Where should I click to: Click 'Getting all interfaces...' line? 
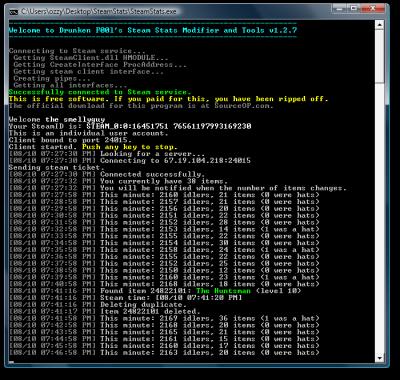click(x=70, y=85)
